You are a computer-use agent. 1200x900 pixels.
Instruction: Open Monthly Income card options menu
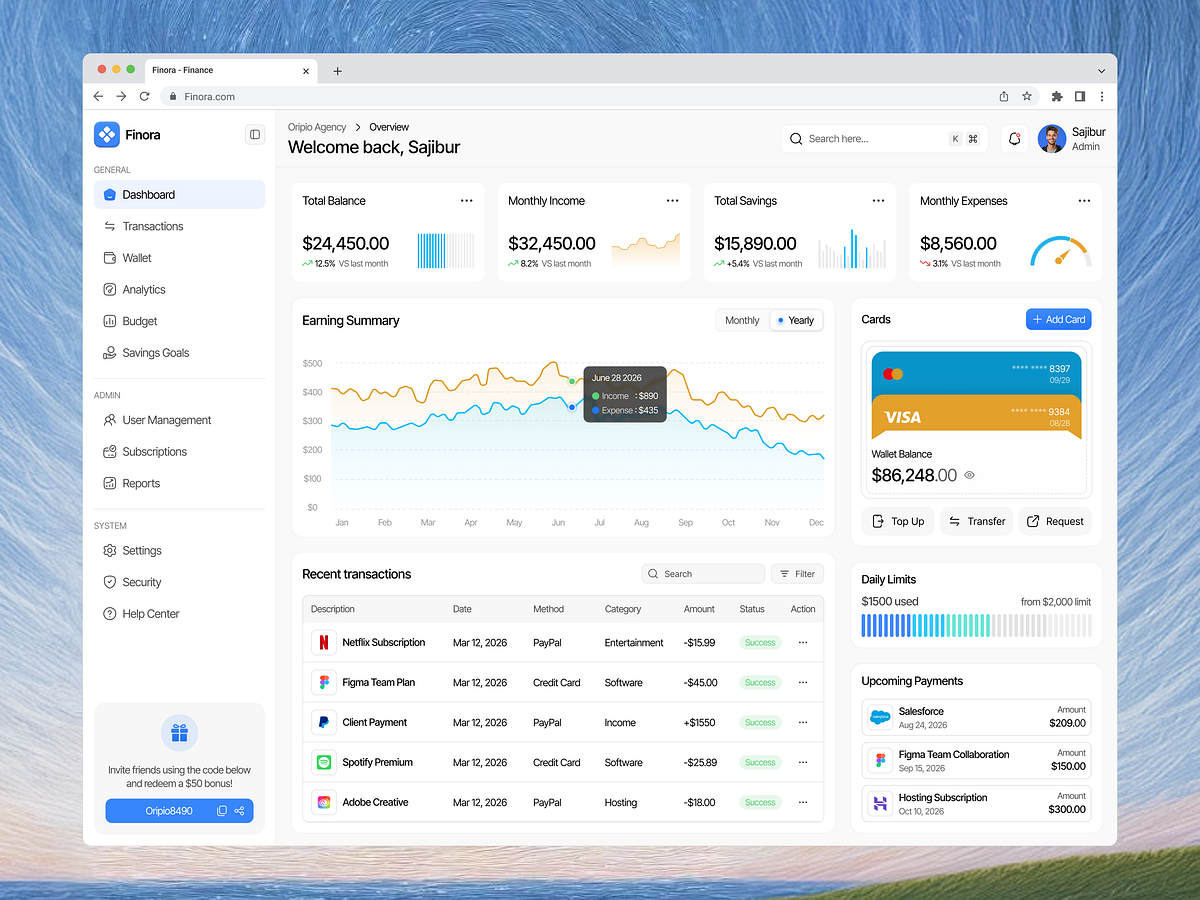[x=672, y=201]
